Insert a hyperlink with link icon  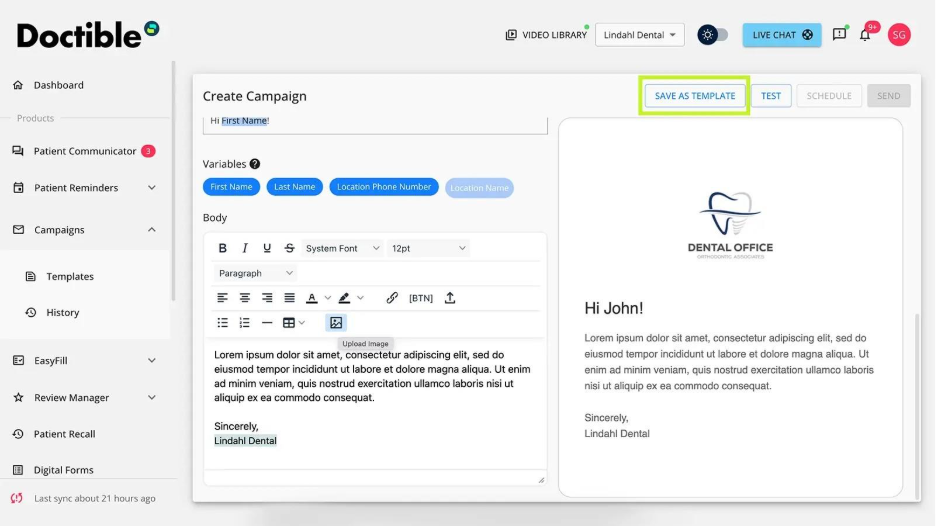(392, 298)
